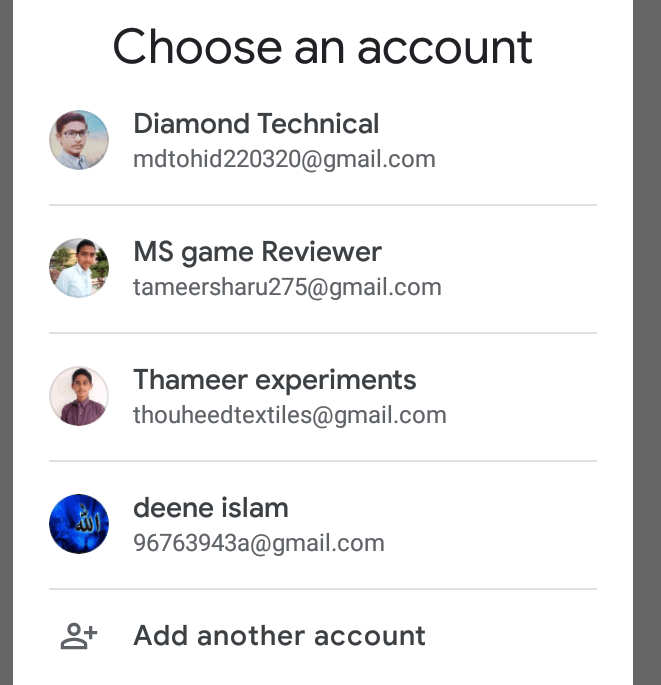Dismiss dialog via right dimmed background strip

tap(647, 340)
